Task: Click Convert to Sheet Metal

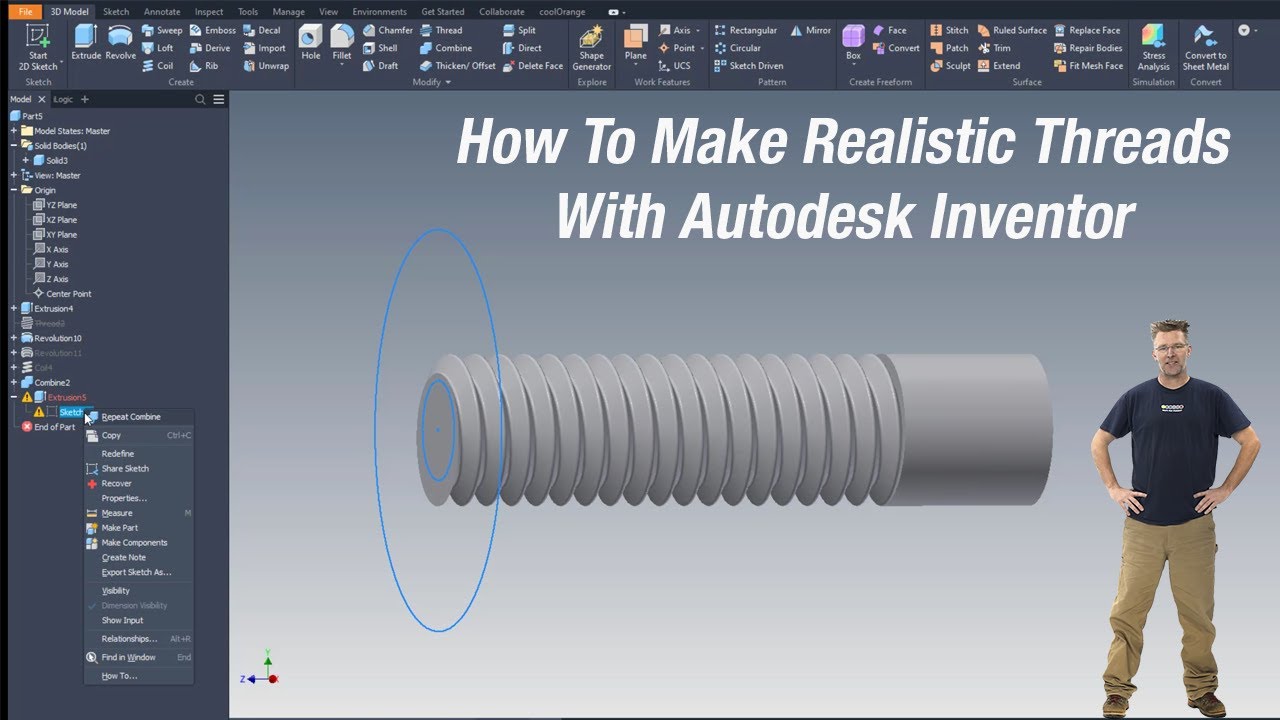Action: [1206, 47]
